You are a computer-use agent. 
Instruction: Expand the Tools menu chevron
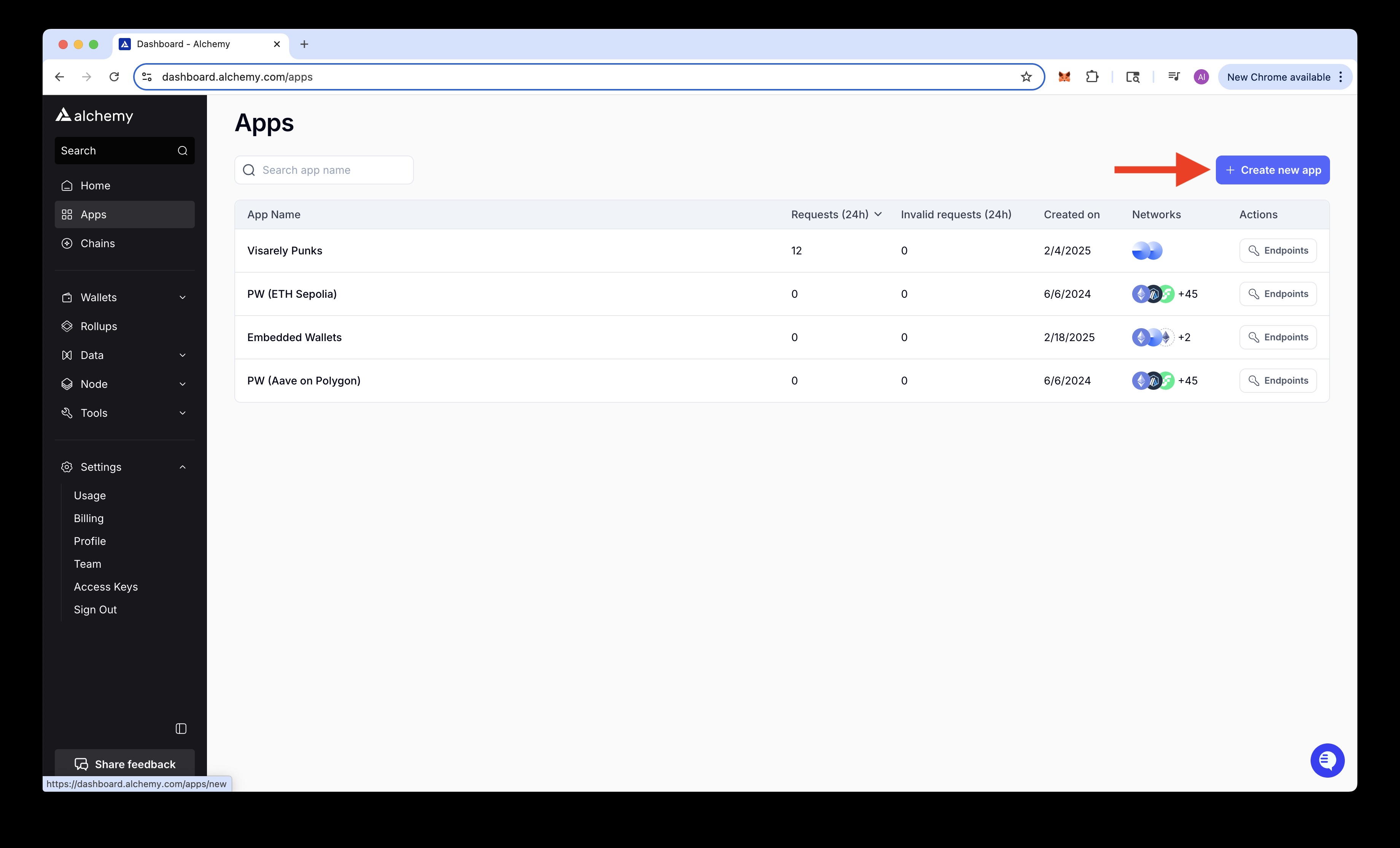pos(182,413)
